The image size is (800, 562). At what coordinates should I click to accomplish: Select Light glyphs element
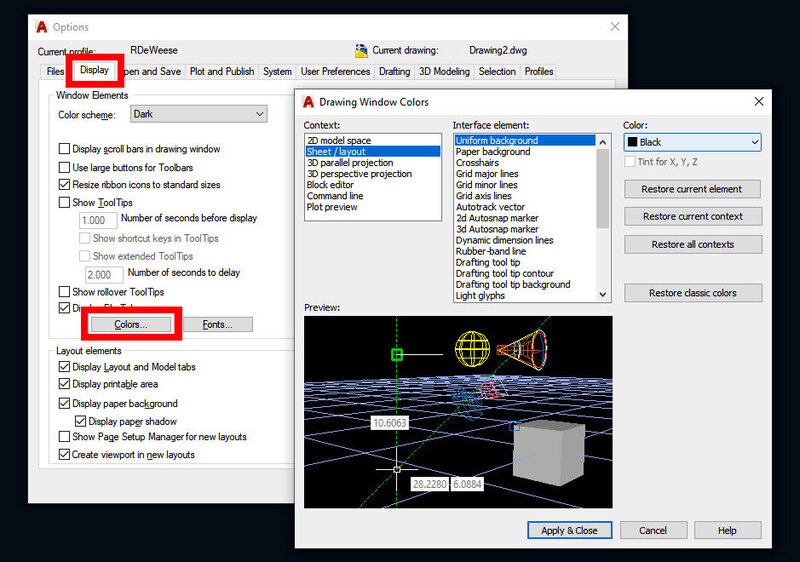point(525,296)
